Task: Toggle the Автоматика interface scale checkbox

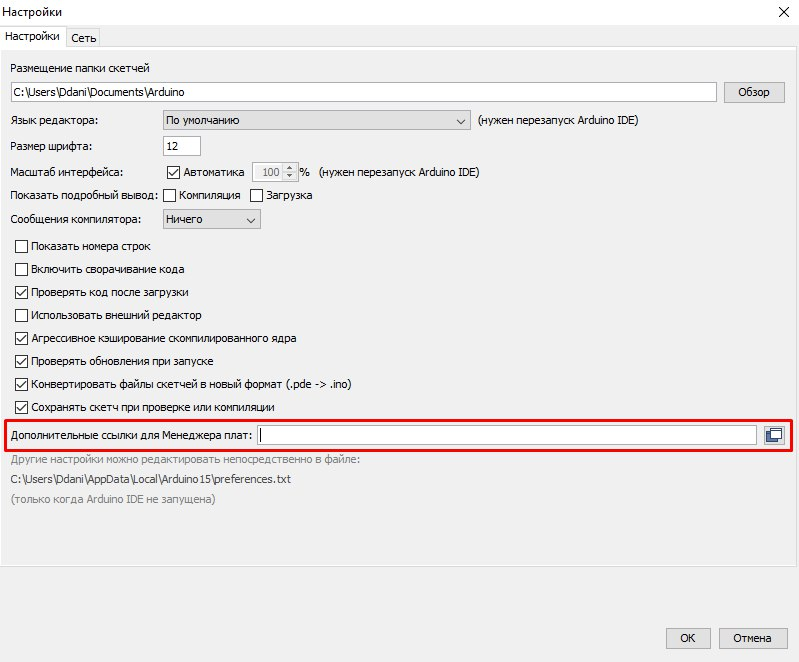Action: click(x=173, y=172)
